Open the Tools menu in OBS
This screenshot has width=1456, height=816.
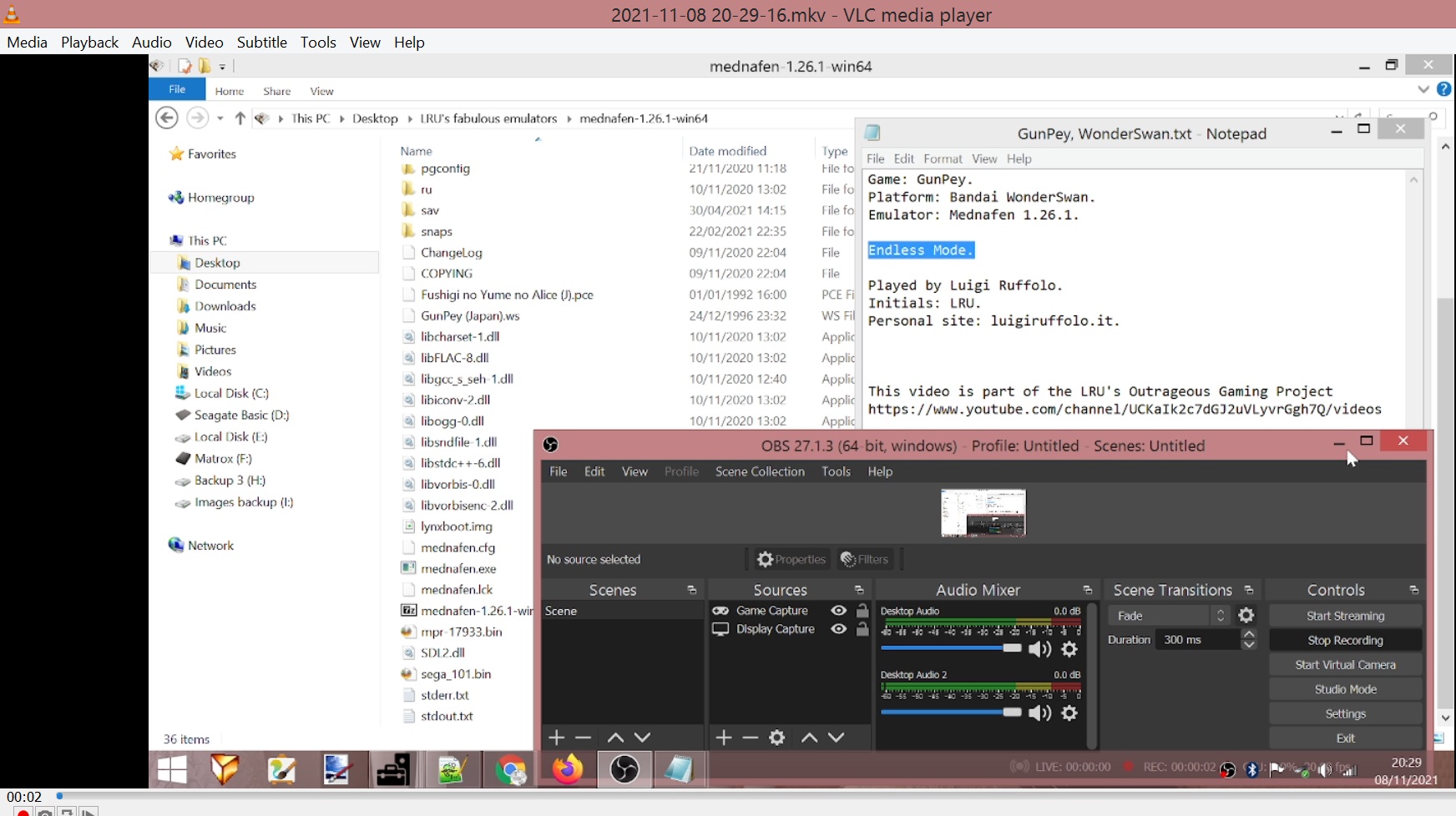click(836, 471)
